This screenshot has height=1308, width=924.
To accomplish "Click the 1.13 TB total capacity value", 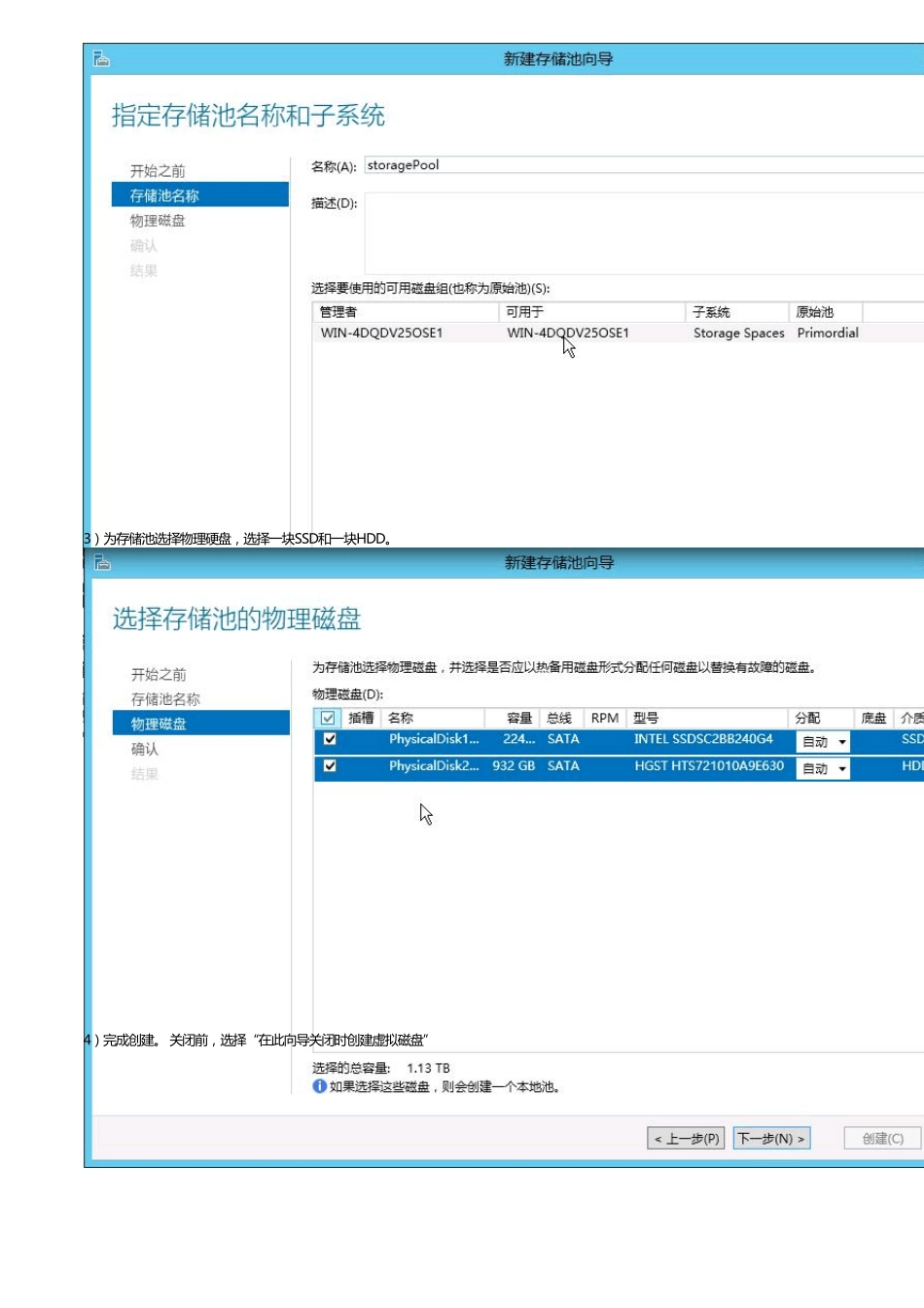I will point(428,1068).
